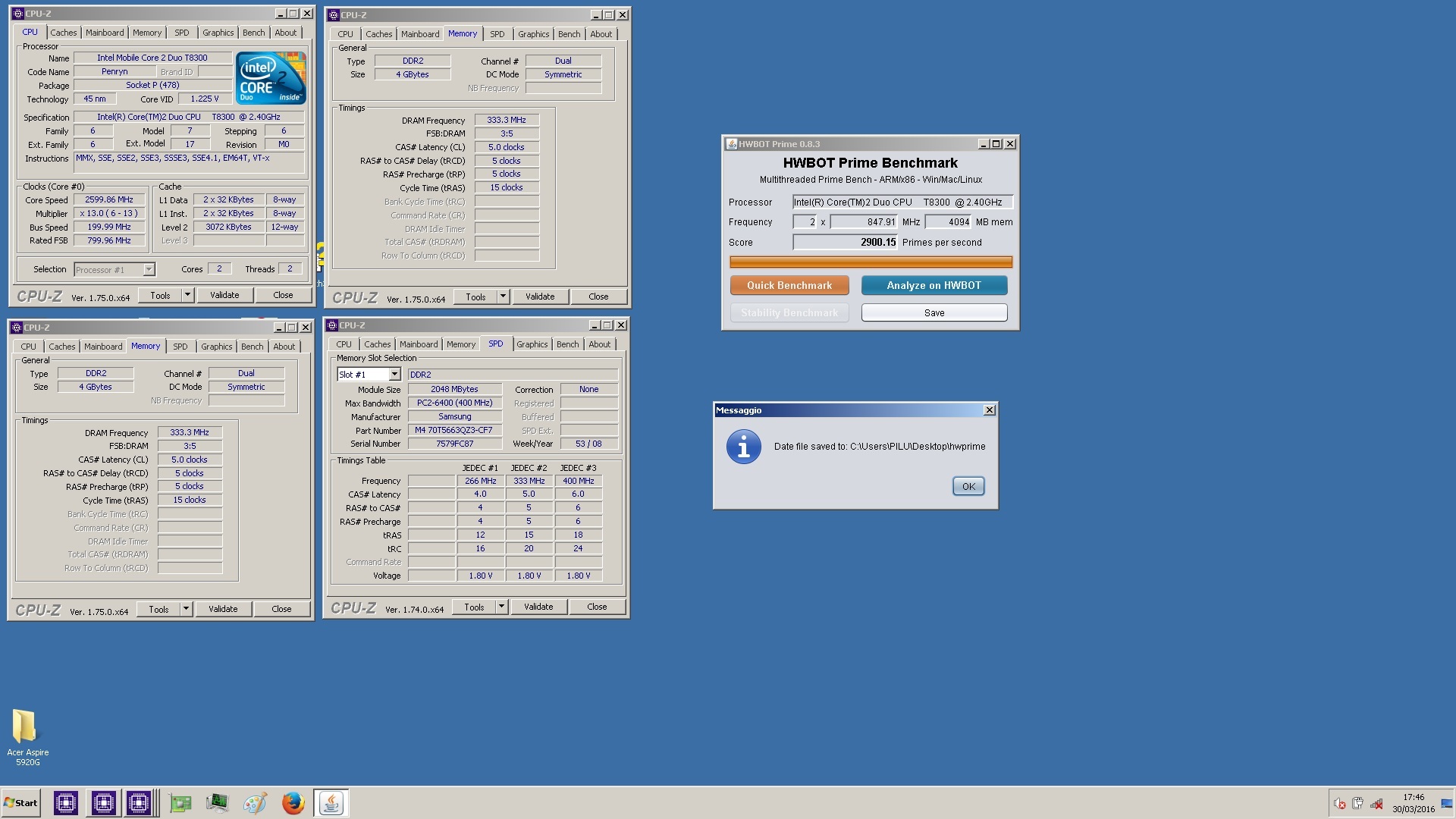Click the Processor field in HWBOT Prime
1456x819 pixels.
coord(902,202)
